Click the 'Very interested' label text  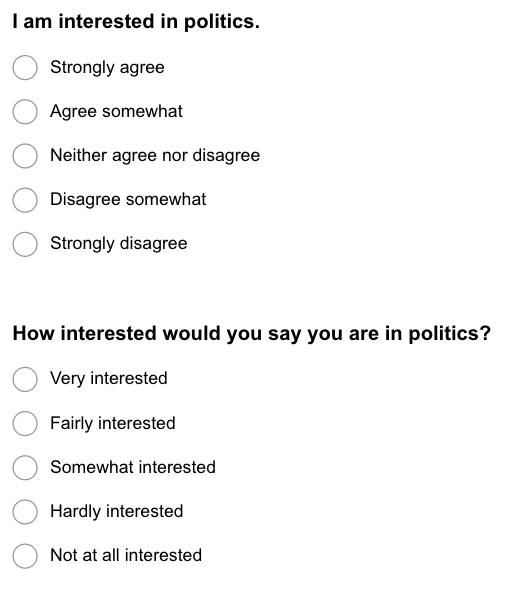click(x=109, y=379)
